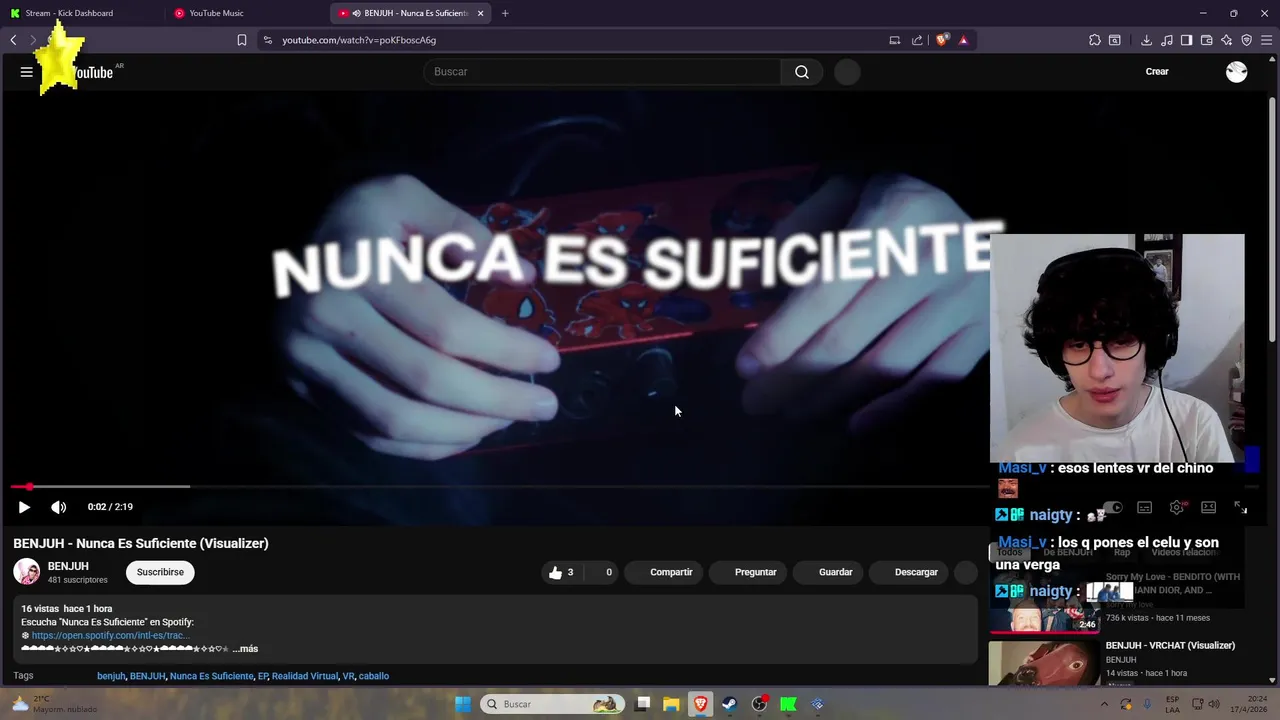Click the Suscribirse button
Screen dimensions: 1280x720
point(160,572)
